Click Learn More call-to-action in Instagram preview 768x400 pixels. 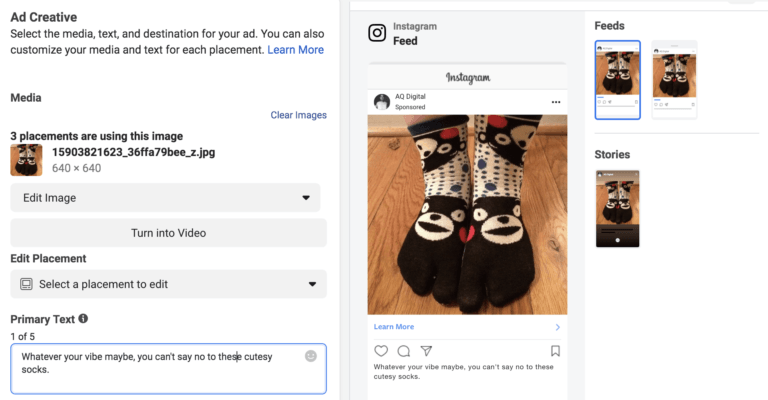(394, 327)
